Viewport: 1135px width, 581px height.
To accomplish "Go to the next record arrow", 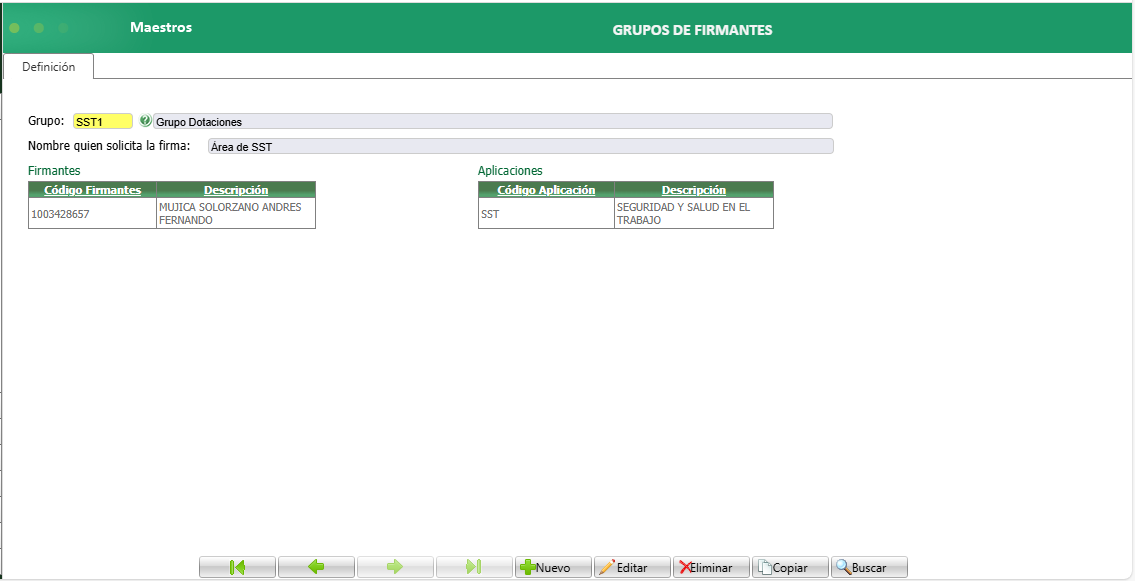I will coord(395,567).
